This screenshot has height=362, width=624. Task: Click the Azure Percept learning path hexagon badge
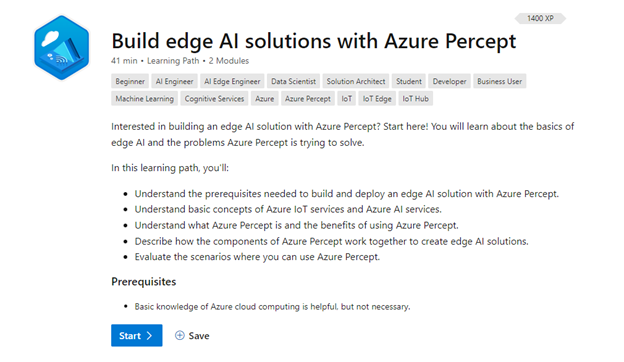coord(62,48)
